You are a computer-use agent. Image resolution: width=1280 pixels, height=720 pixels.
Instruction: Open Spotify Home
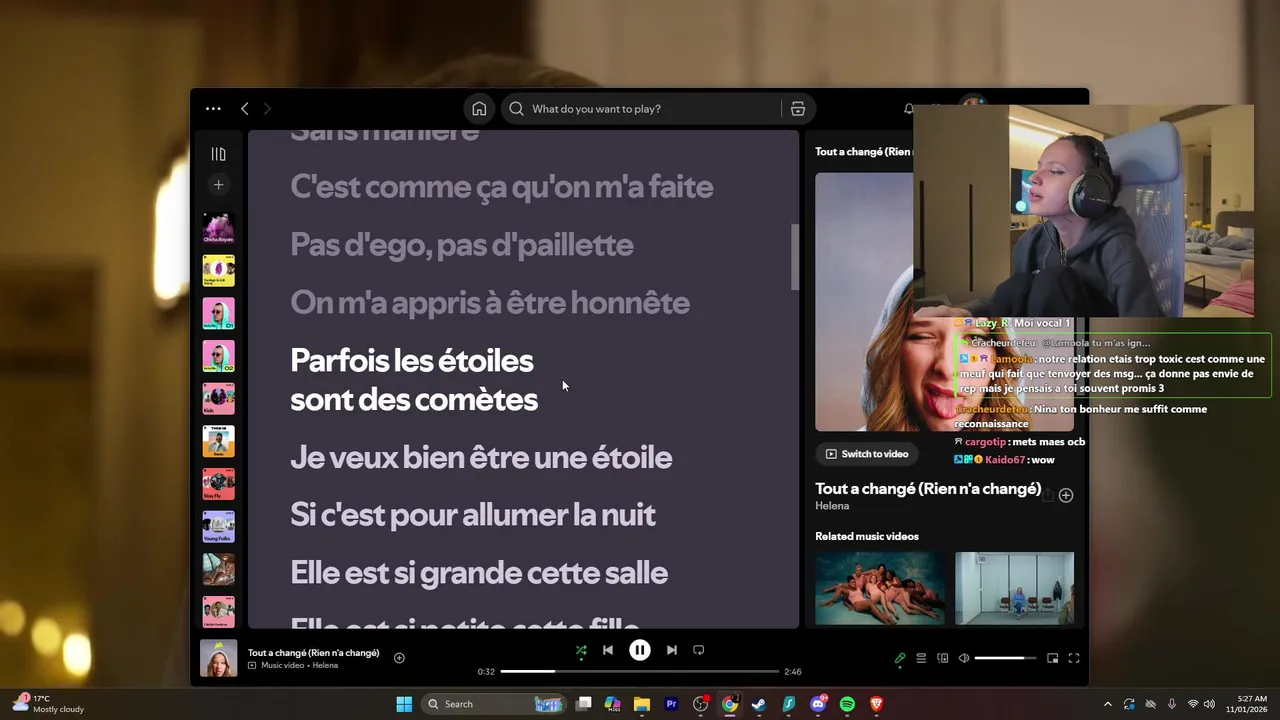click(x=479, y=109)
